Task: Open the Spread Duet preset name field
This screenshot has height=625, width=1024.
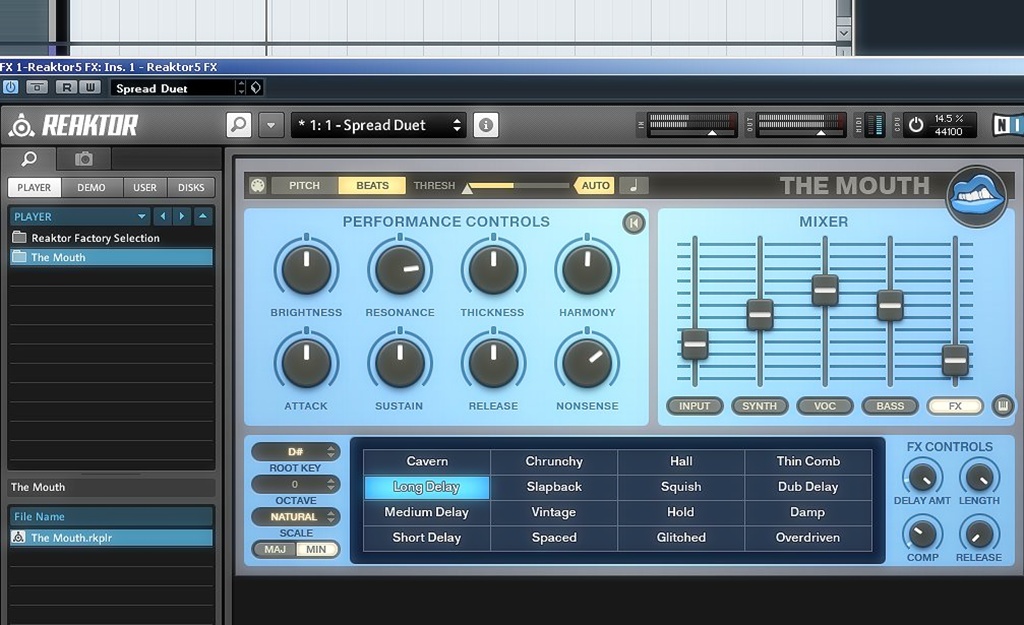Action: pyautogui.click(x=173, y=88)
